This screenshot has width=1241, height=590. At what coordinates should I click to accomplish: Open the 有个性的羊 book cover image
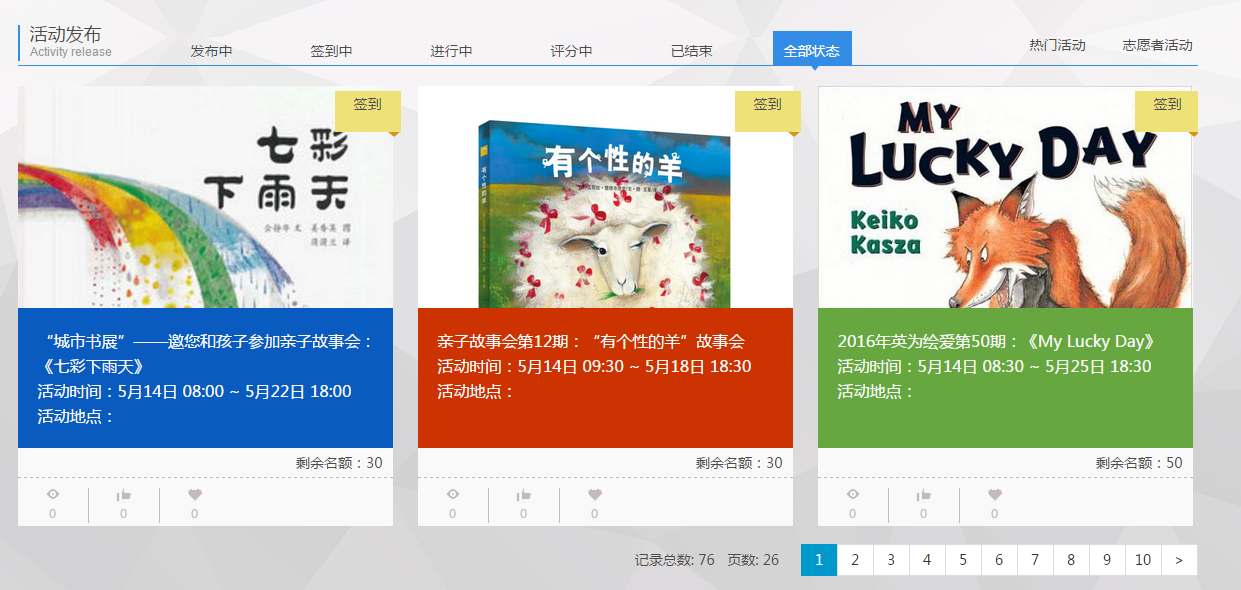click(x=605, y=197)
